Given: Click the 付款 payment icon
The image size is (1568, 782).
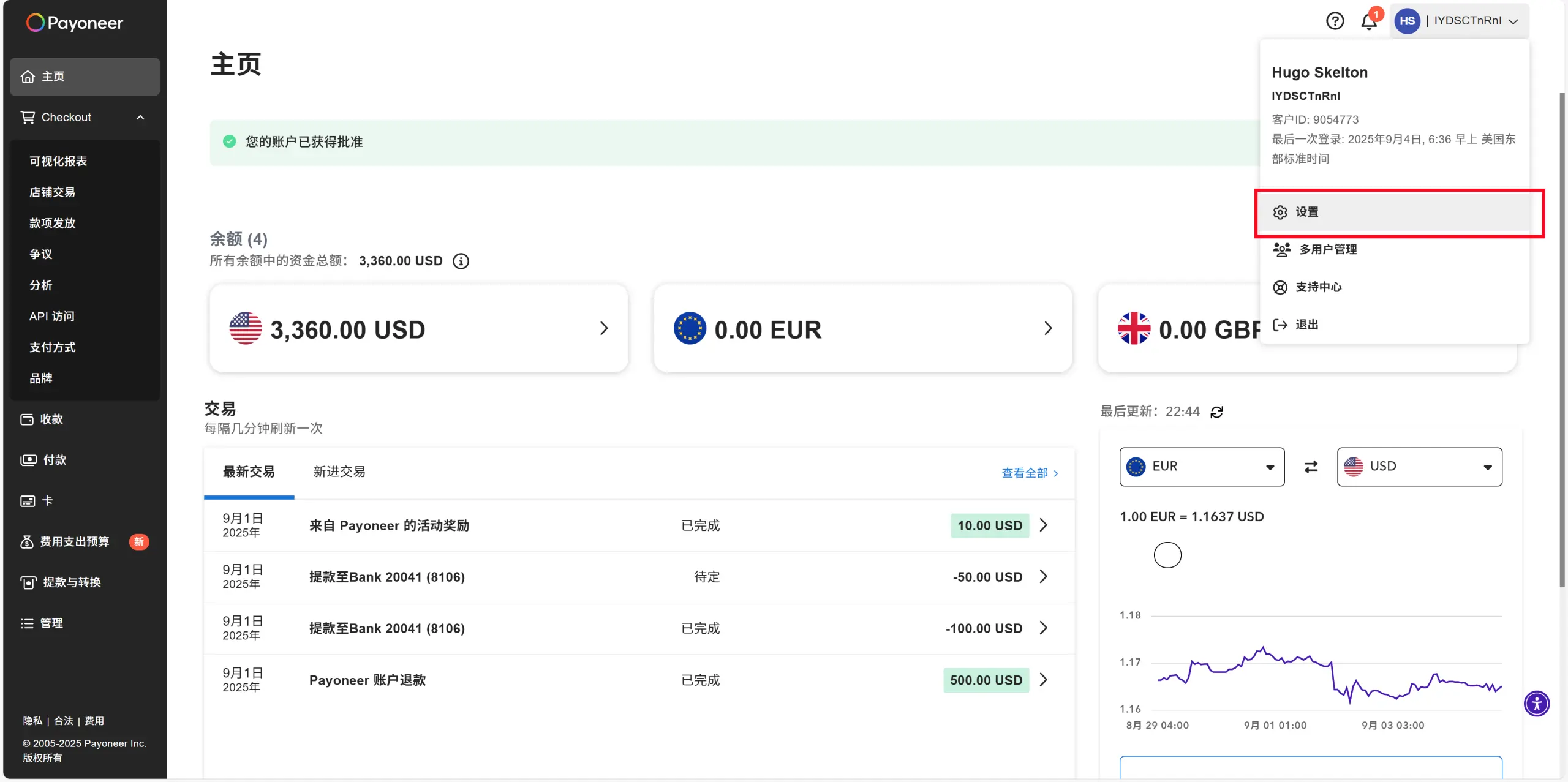Looking at the screenshot, I should [28, 460].
